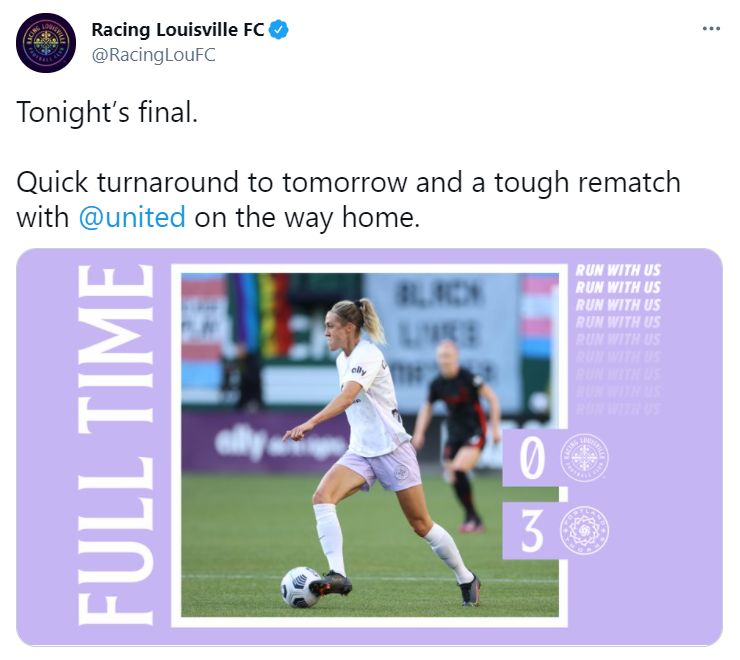This screenshot has height=660, width=740.
Task: Follow the @united mention link
Action: [x=132, y=218]
